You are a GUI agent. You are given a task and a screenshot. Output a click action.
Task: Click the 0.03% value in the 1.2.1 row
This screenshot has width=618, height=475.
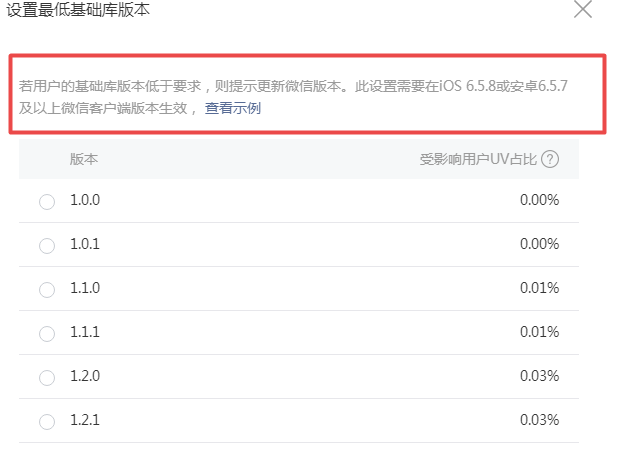click(x=540, y=420)
